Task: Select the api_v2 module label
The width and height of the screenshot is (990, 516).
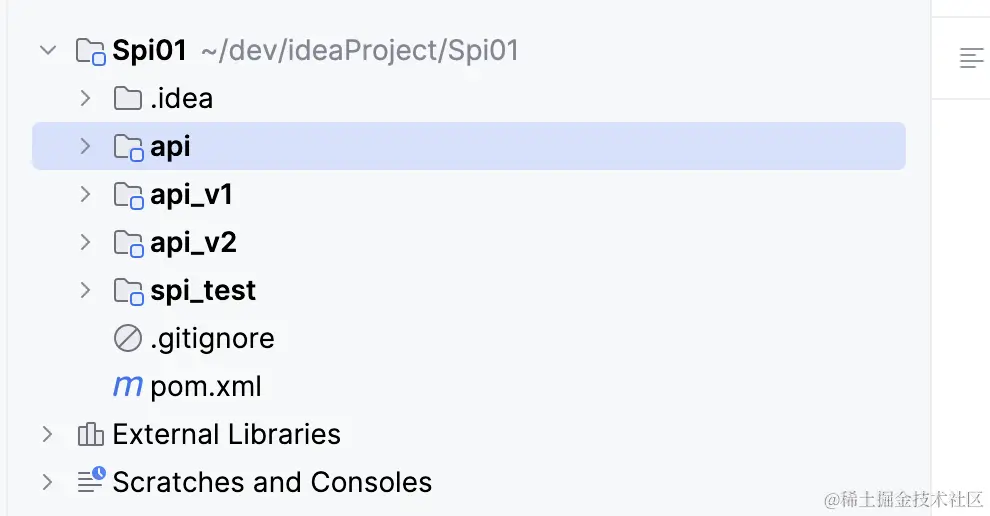Action: click(x=193, y=243)
